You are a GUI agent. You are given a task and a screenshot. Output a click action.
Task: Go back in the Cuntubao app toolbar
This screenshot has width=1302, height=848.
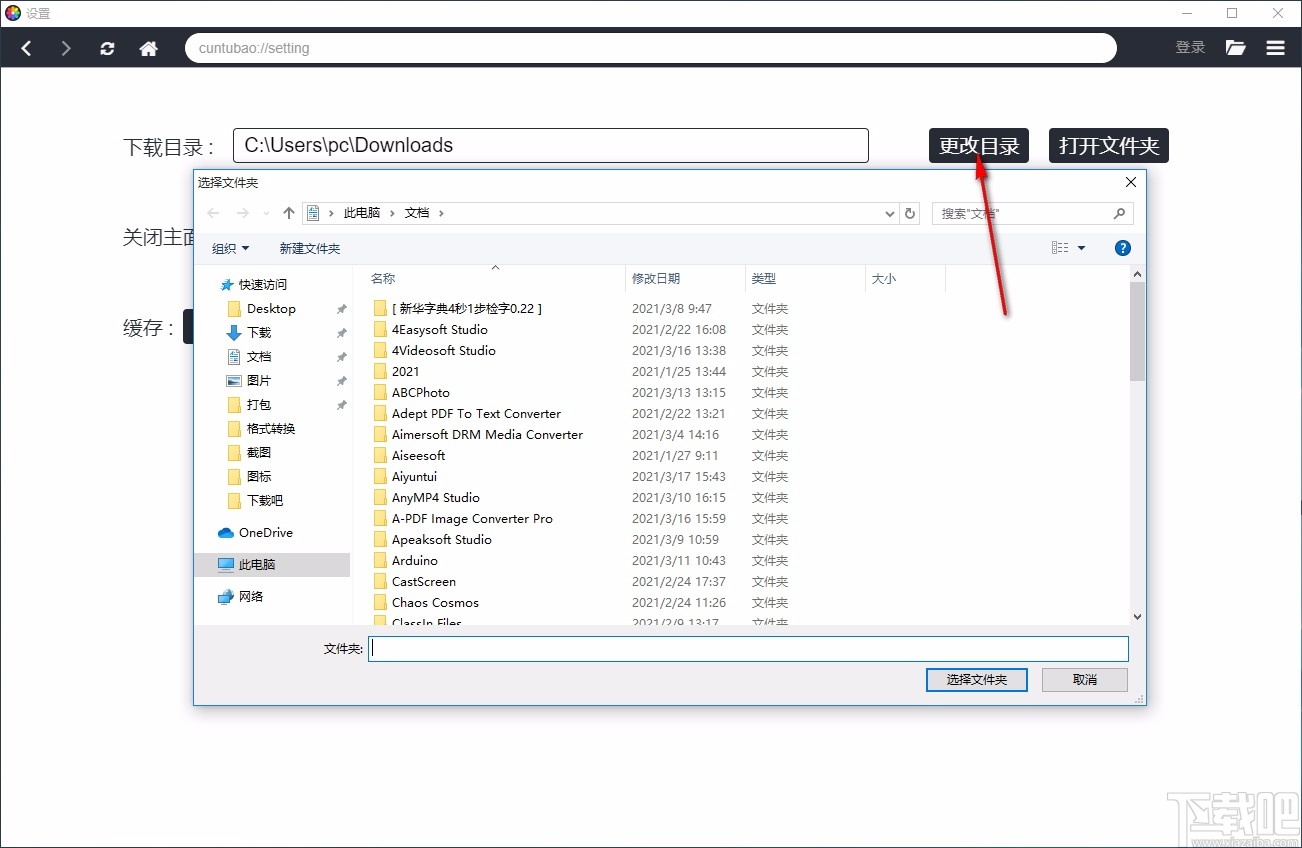tap(27, 48)
